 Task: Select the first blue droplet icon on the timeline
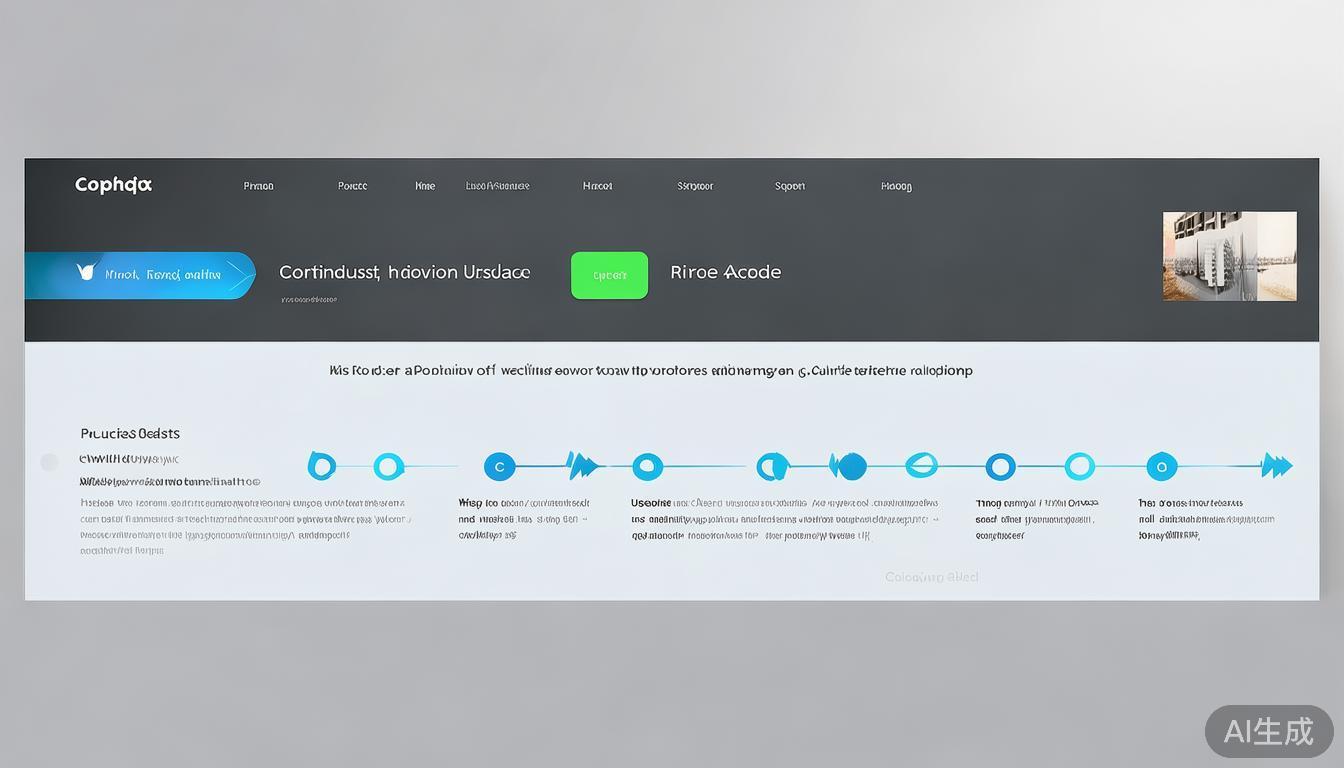[x=322, y=464]
